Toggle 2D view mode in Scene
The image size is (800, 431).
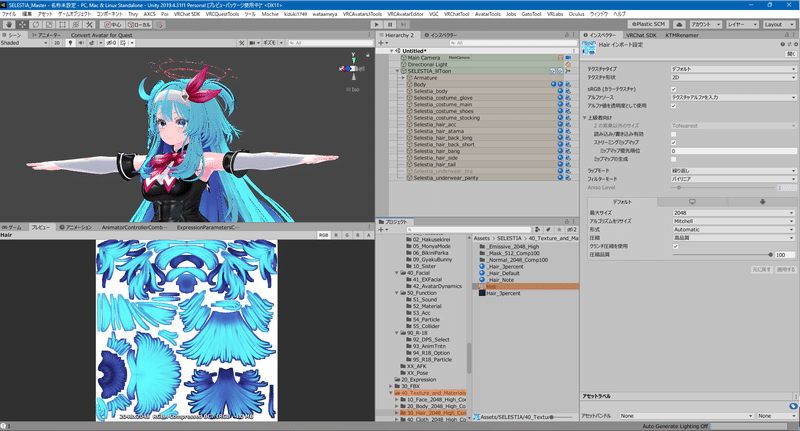(57, 43)
